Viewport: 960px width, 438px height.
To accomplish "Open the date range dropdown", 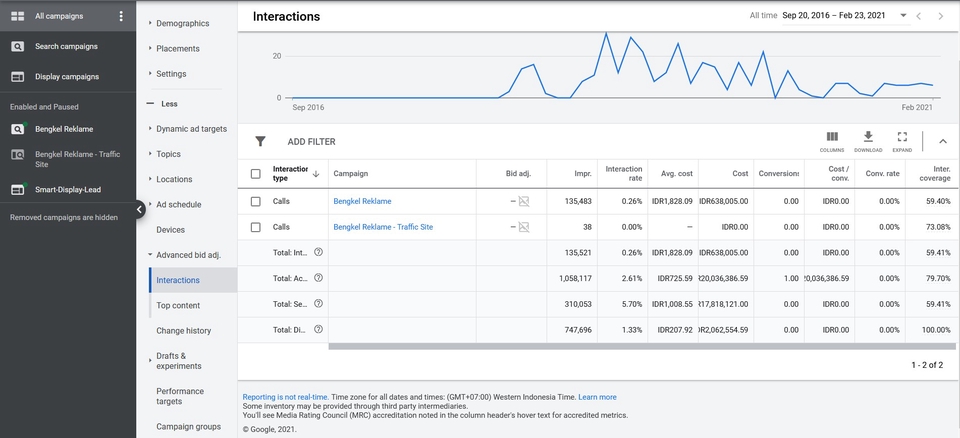I will click(x=903, y=16).
